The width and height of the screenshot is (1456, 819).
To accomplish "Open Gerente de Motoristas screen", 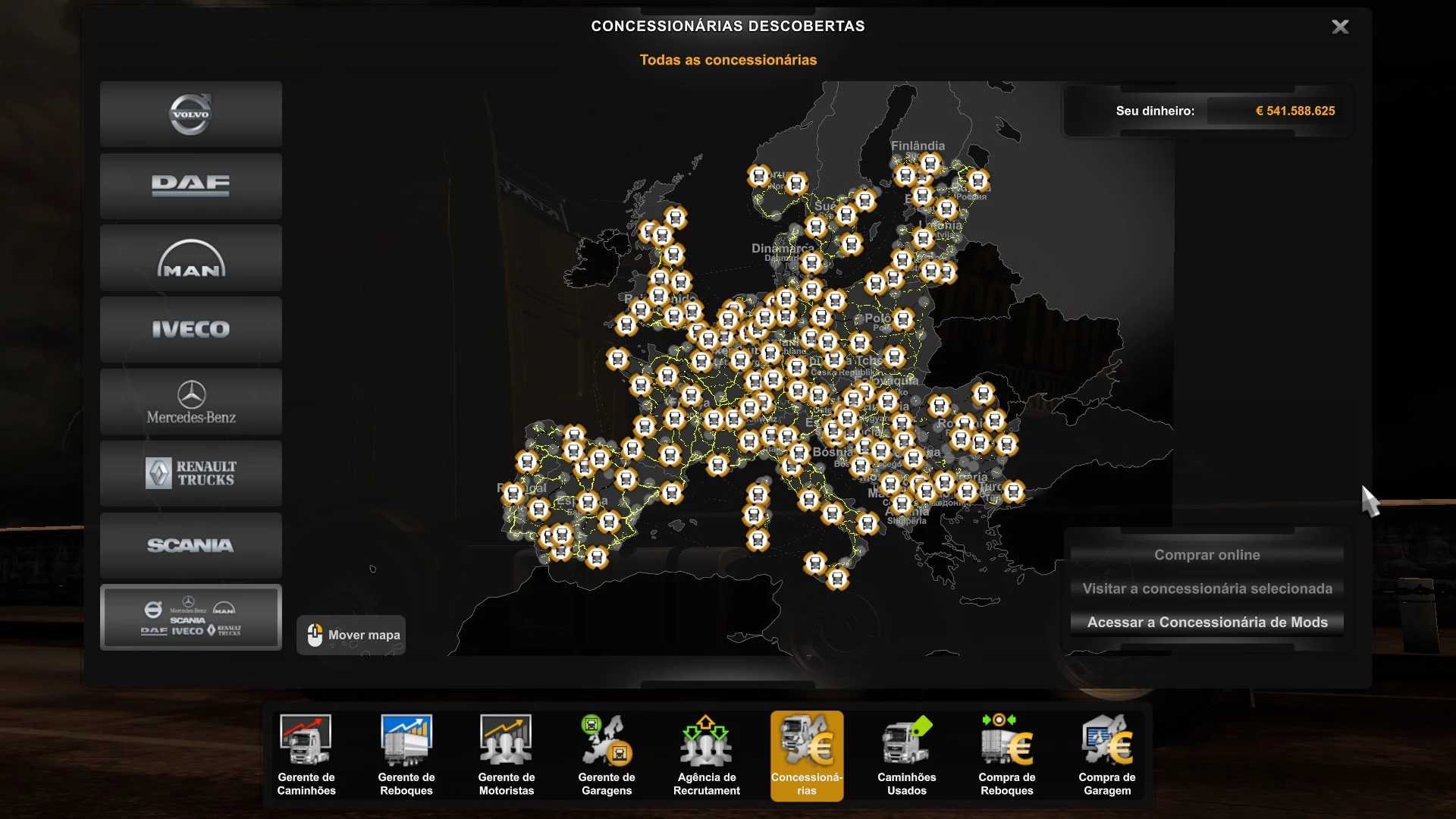I will (507, 755).
